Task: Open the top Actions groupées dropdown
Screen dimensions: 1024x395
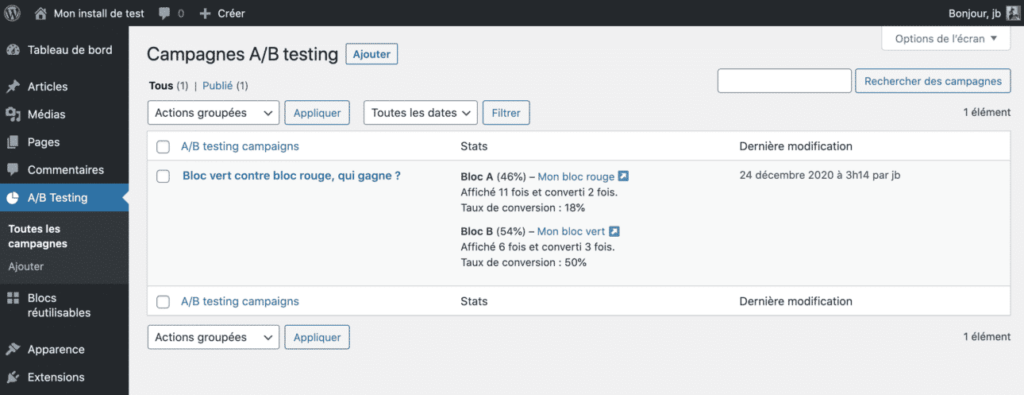Action: click(x=214, y=112)
